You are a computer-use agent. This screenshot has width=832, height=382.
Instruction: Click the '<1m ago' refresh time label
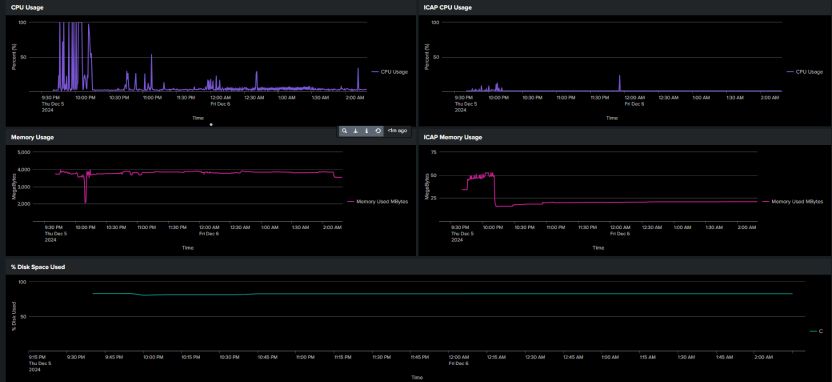(x=397, y=131)
